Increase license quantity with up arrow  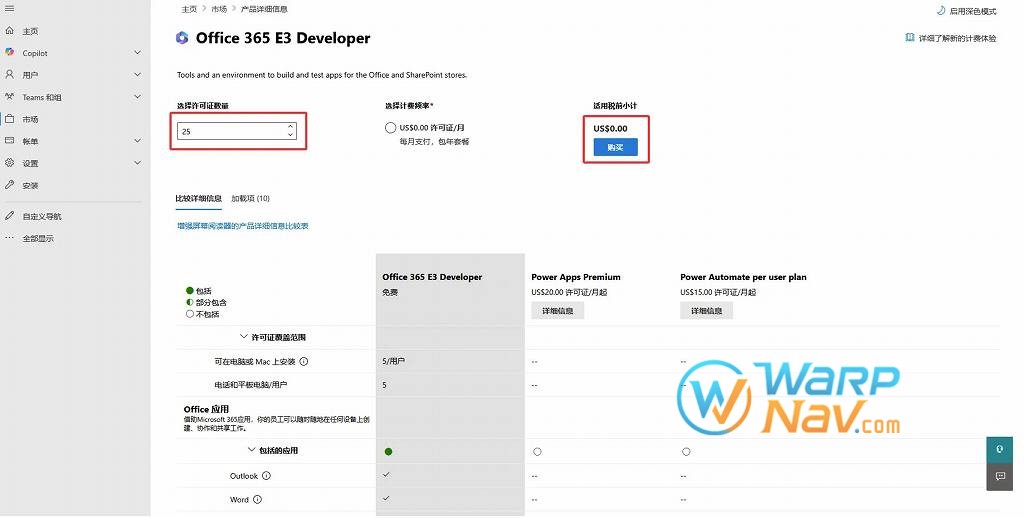[x=290, y=127]
